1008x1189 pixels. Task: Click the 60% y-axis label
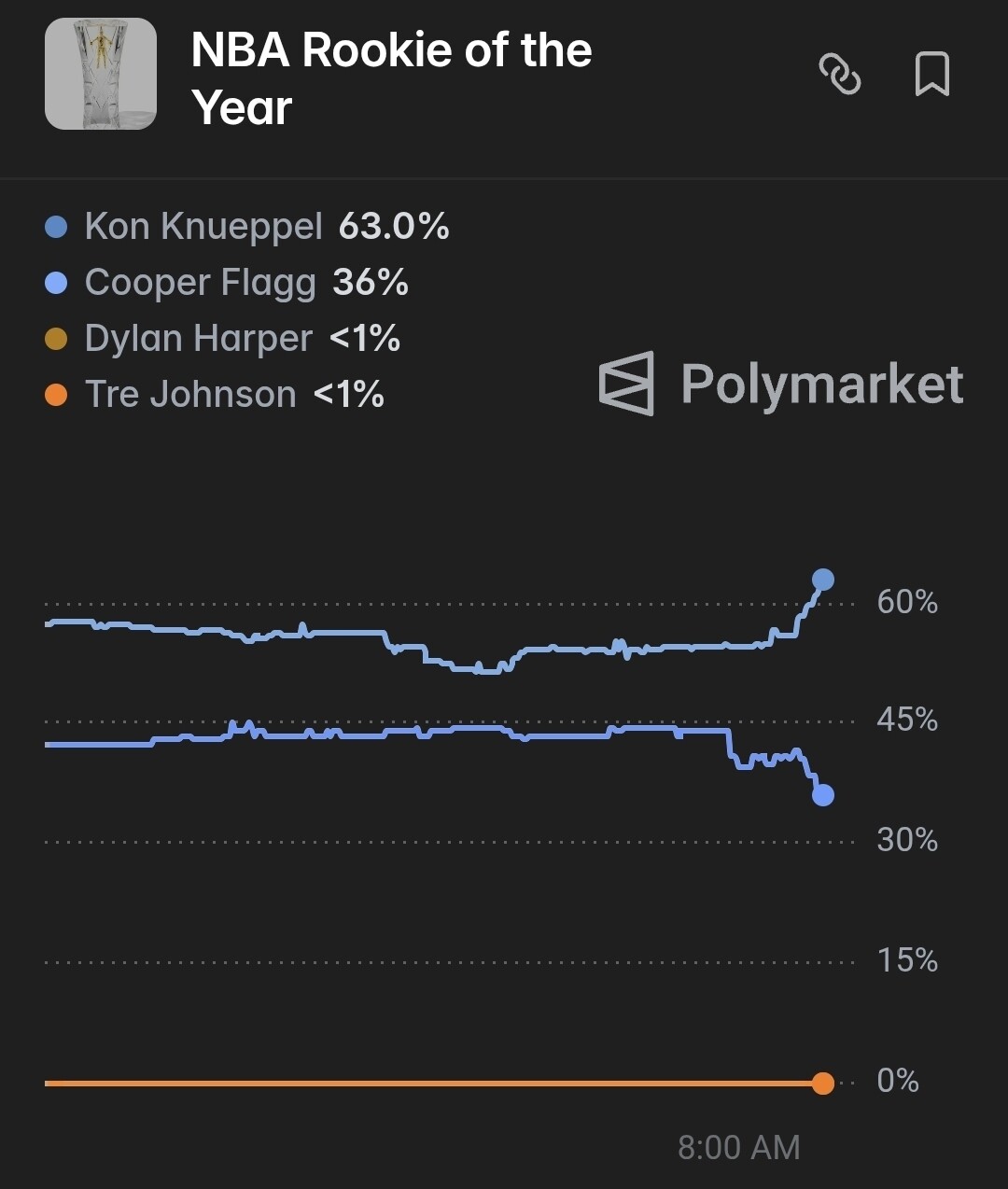[x=906, y=602]
